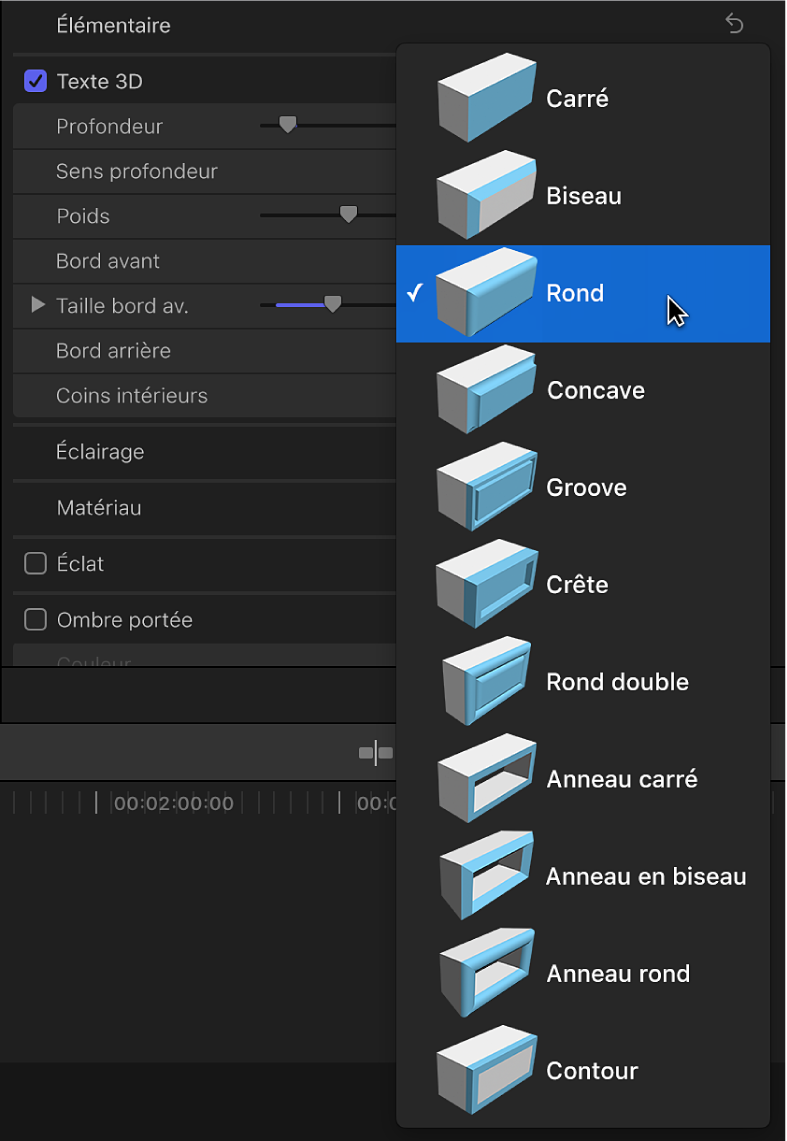Open the Matériau section
The height and width of the screenshot is (1141, 787).
point(99,508)
